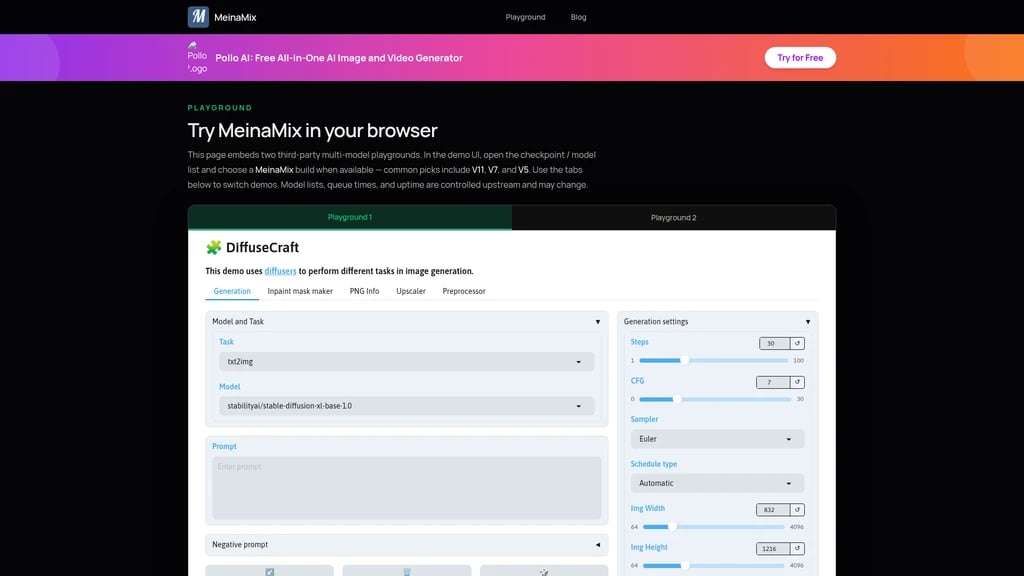The width and height of the screenshot is (1024, 576).
Task: Click the Sampler label
Action: [644, 419]
